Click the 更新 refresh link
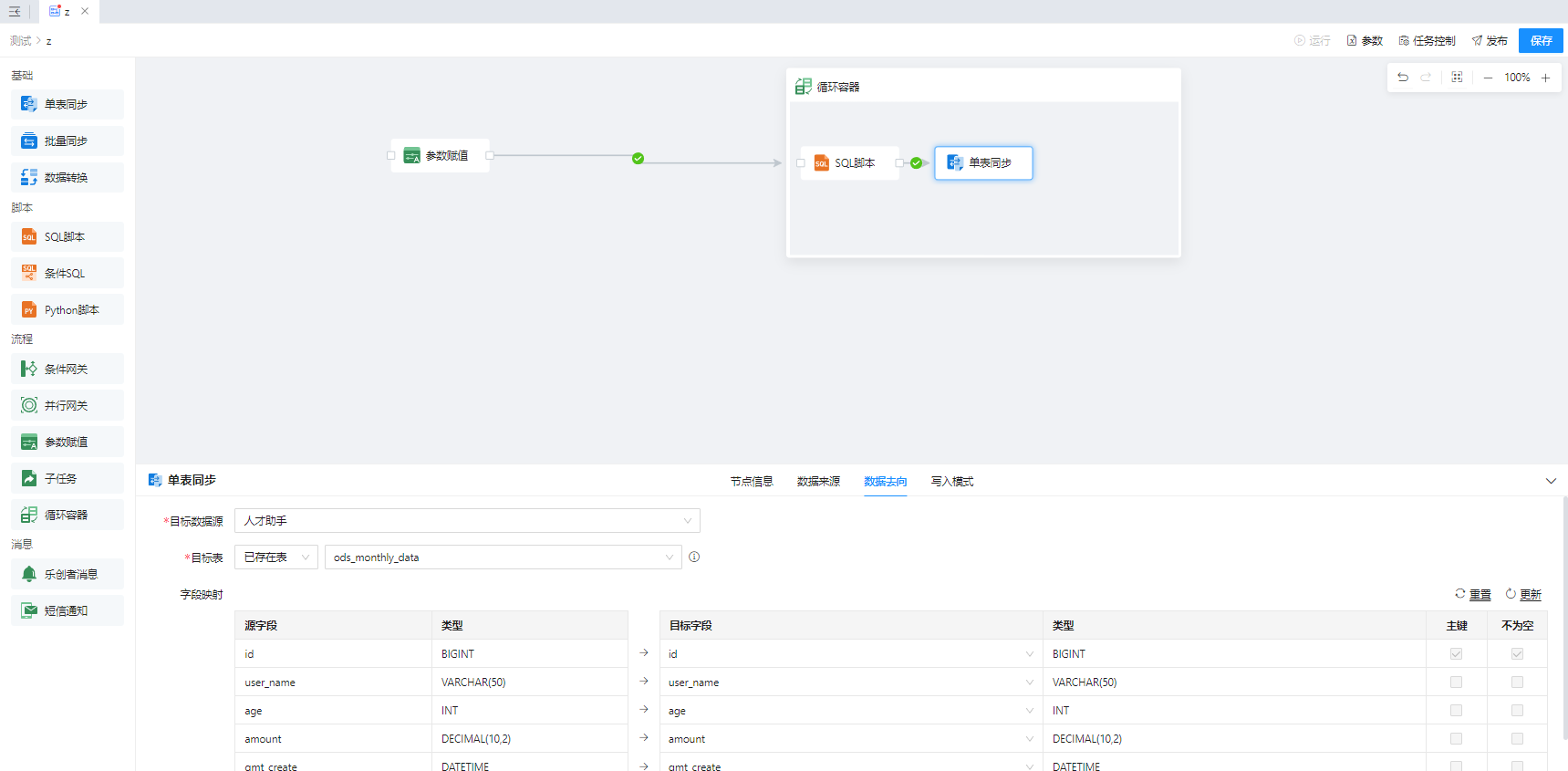 point(1523,594)
